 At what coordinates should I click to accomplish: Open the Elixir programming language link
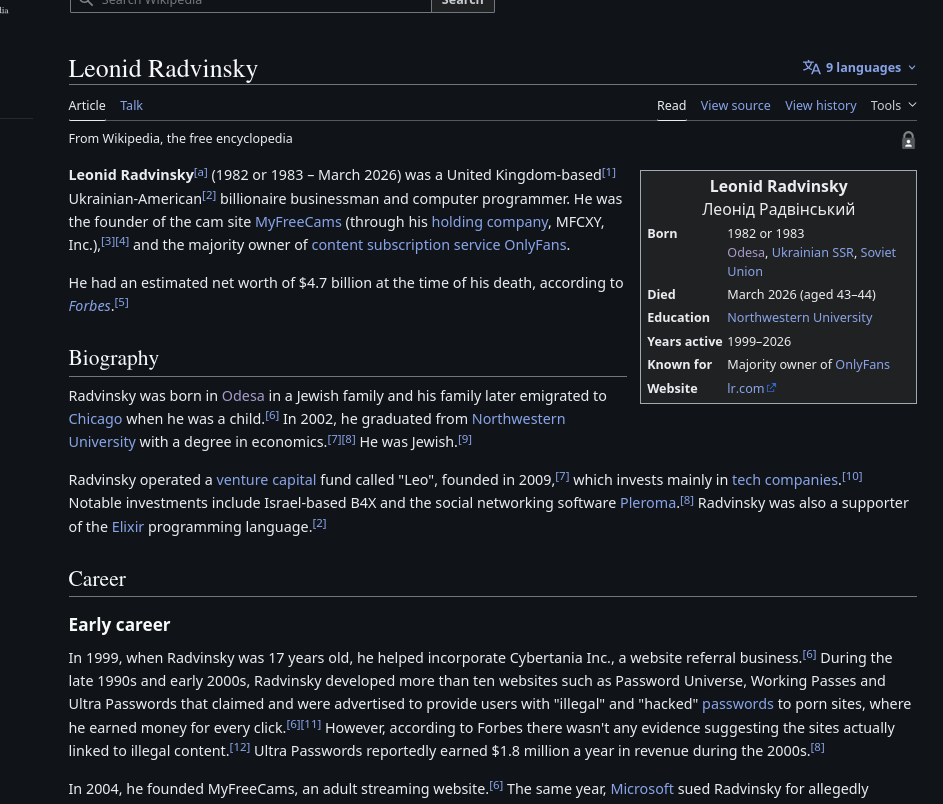click(x=127, y=527)
